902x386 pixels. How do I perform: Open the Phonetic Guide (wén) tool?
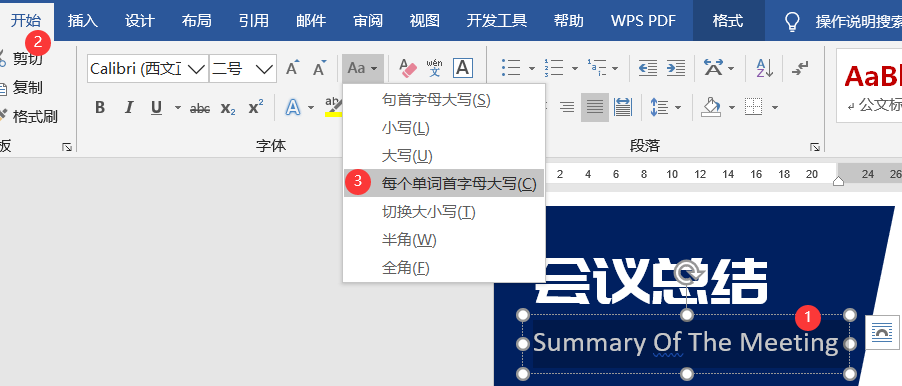pos(435,68)
